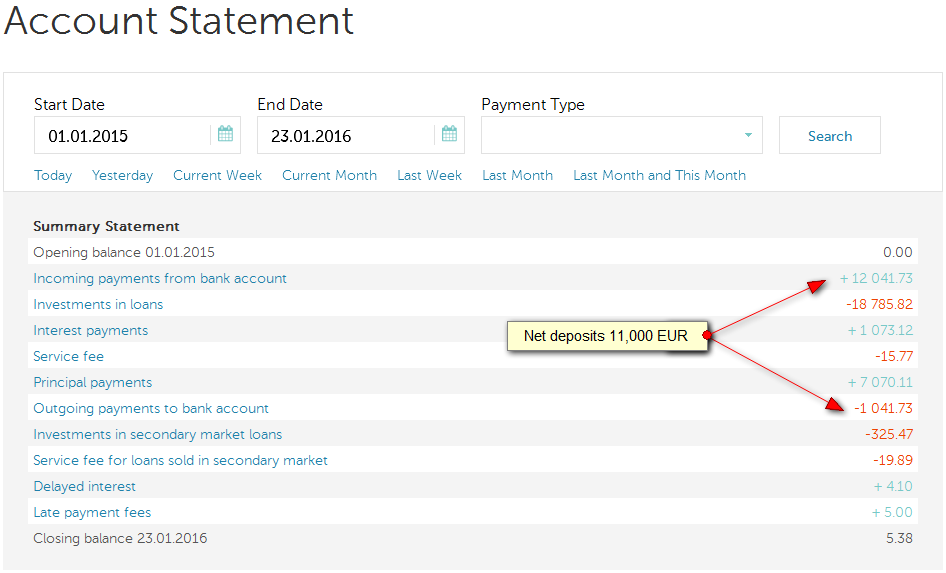The width and height of the screenshot is (946, 573).
Task: Open the Service fee entry
Action: tap(68, 356)
